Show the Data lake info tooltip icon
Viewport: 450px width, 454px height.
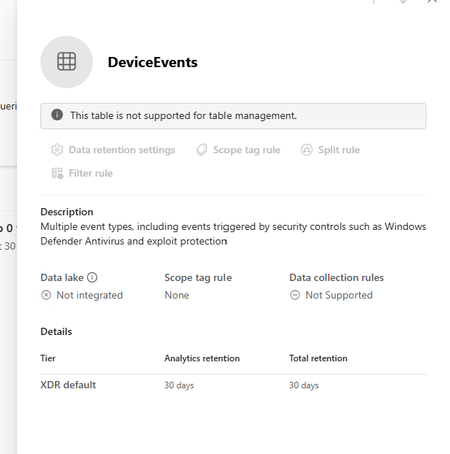click(92, 277)
